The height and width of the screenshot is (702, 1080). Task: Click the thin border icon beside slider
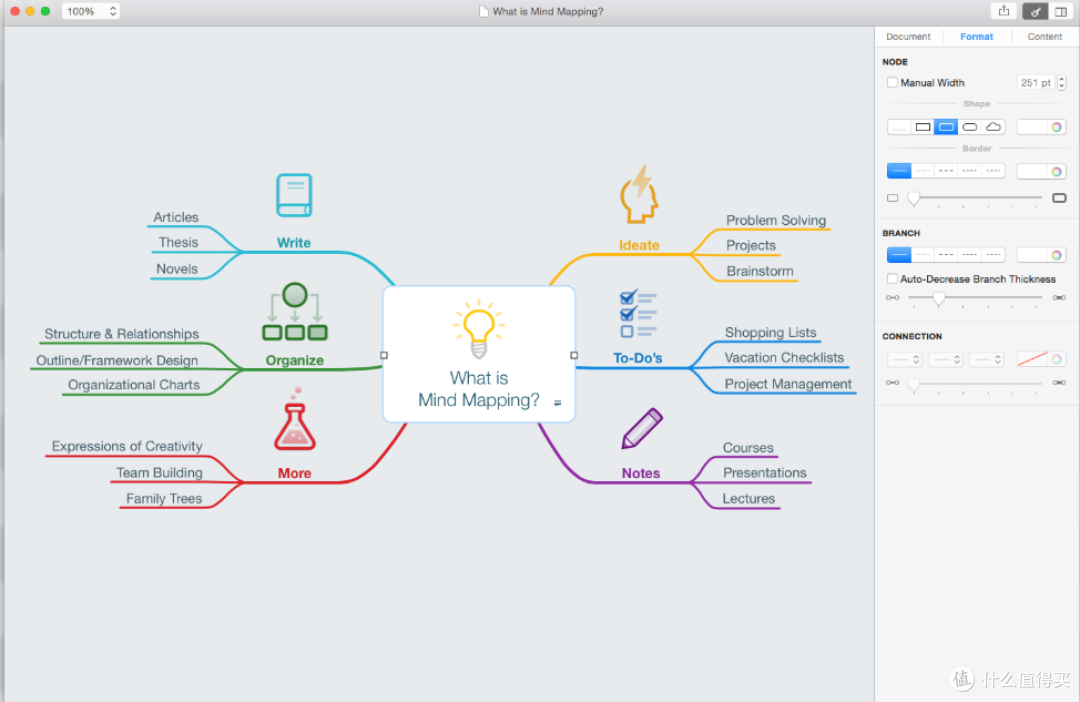893,198
